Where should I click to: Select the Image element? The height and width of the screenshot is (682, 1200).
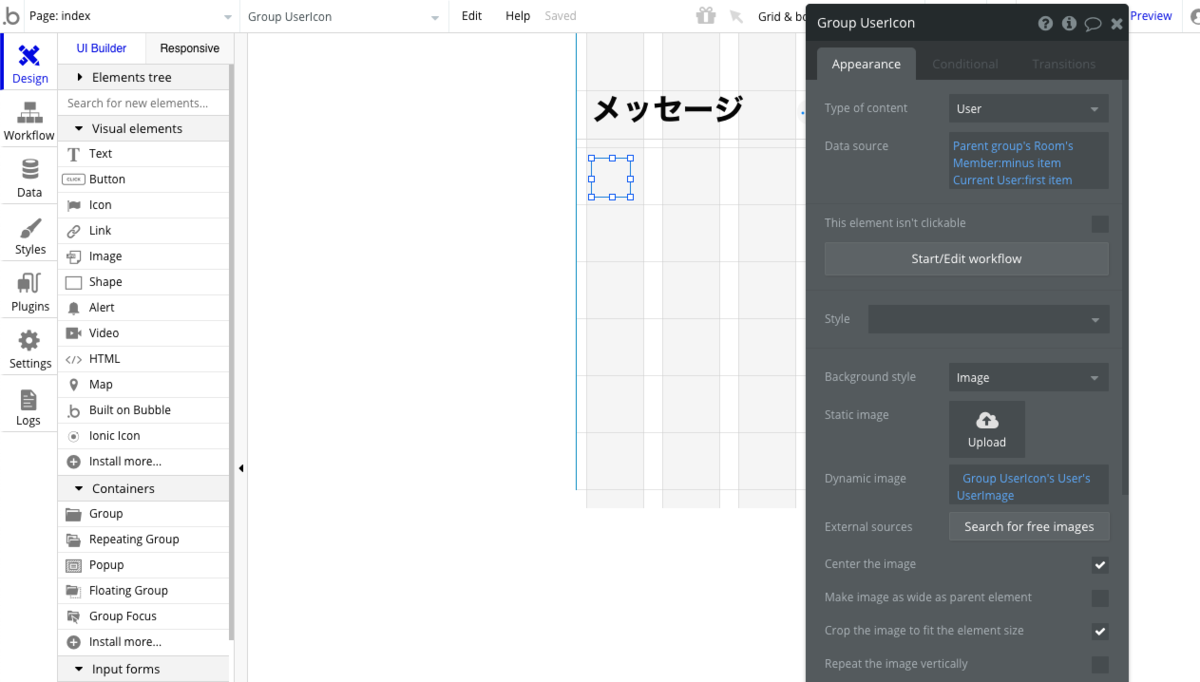point(144,256)
